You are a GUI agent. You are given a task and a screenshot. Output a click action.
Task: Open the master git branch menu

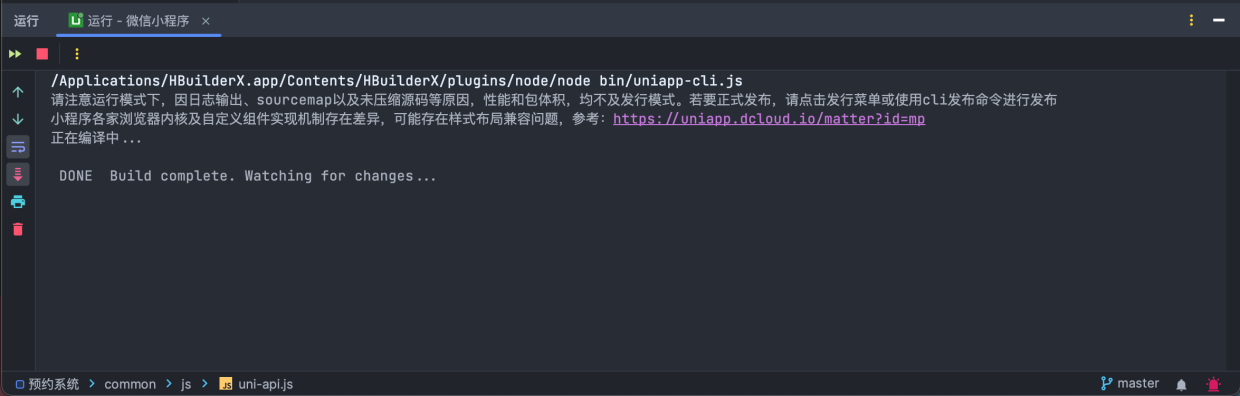click(x=1130, y=384)
